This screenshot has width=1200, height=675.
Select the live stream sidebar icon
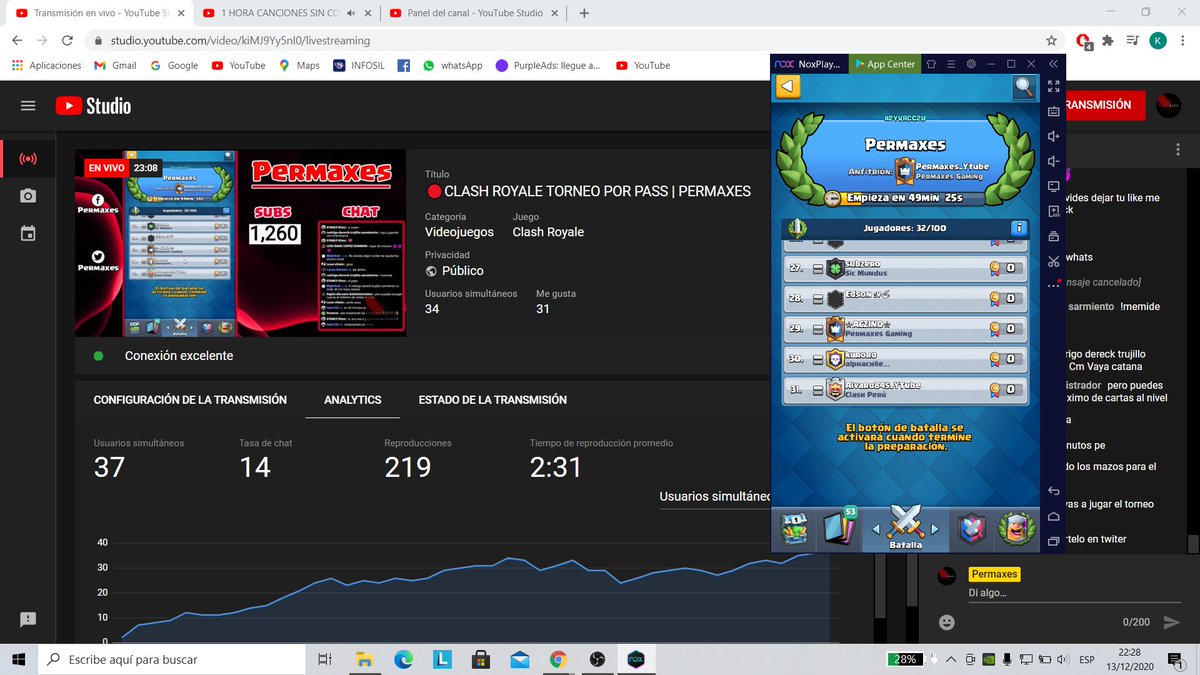pos(28,159)
